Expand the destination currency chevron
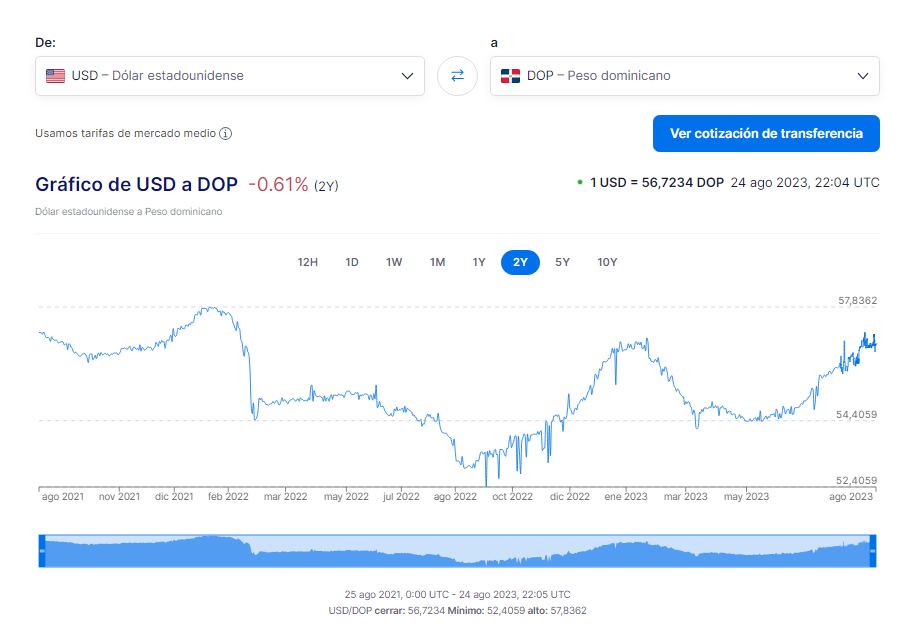906x644 pixels. tap(863, 76)
